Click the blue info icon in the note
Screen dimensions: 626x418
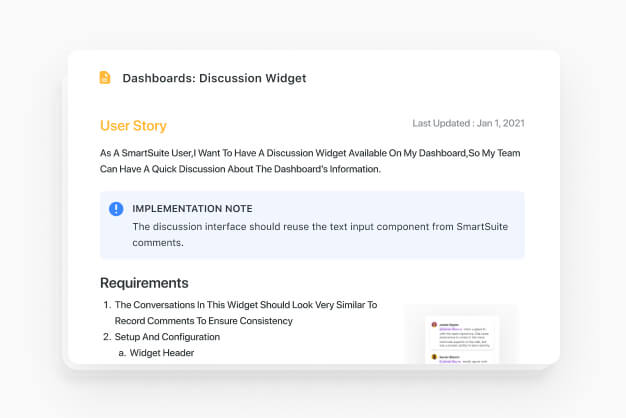[x=116, y=209]
